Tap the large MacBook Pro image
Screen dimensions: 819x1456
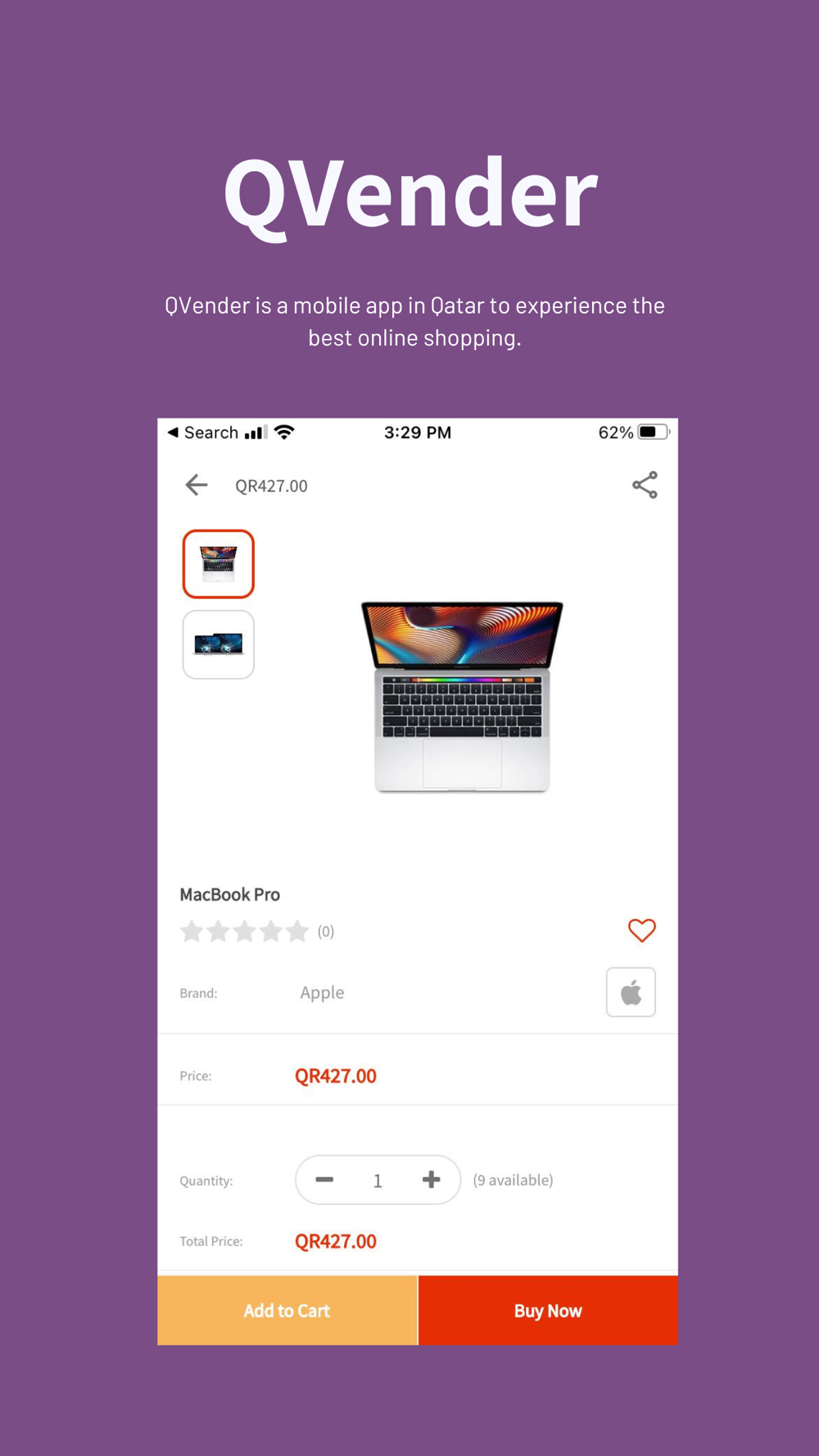pyautogui.click(x=462, y=697)
